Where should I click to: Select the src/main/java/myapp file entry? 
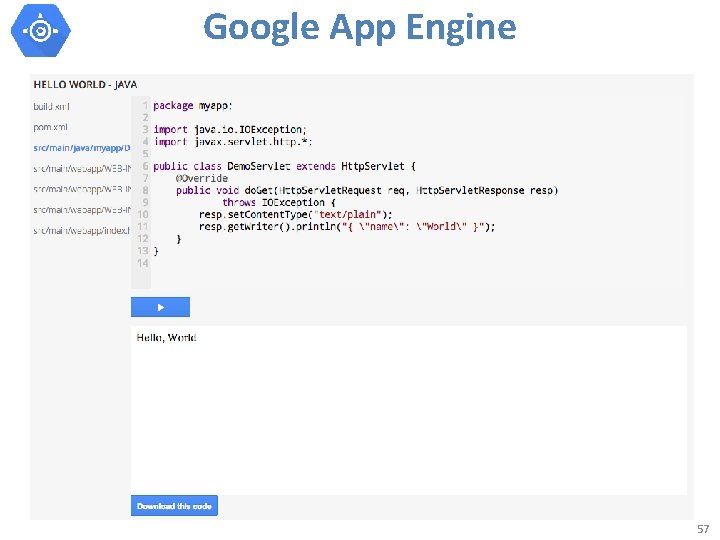(82, 148)
